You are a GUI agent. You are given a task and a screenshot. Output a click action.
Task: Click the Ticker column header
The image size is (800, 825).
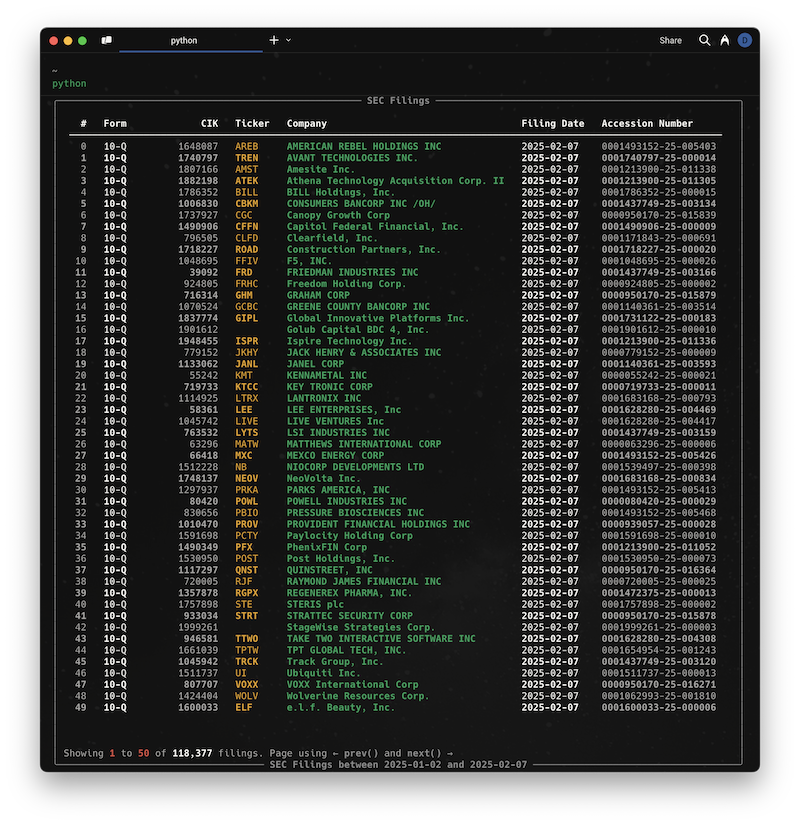pos(252,123)
